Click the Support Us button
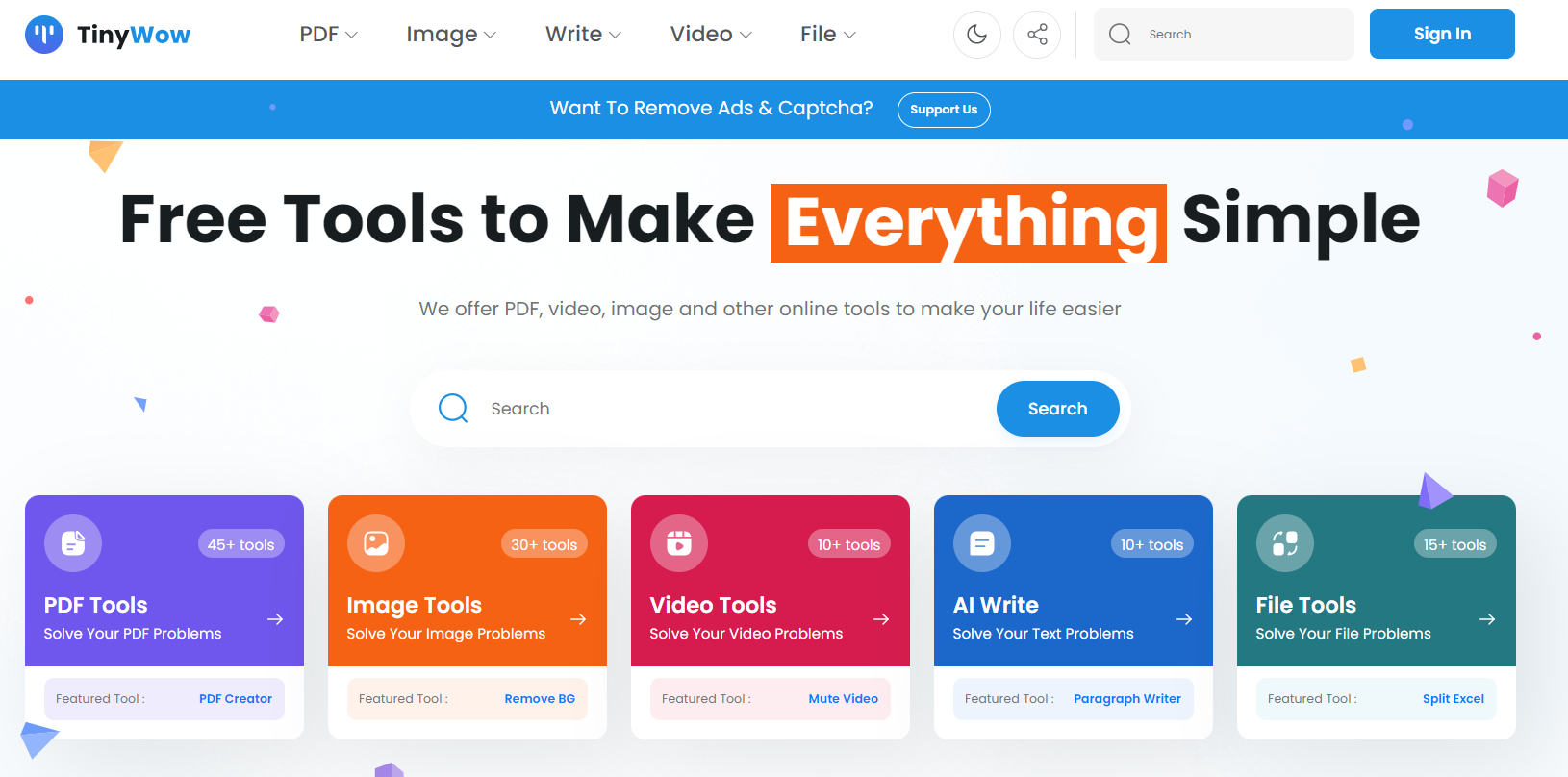The width and height of the screenshot is (1568, 777). (944, 110)
